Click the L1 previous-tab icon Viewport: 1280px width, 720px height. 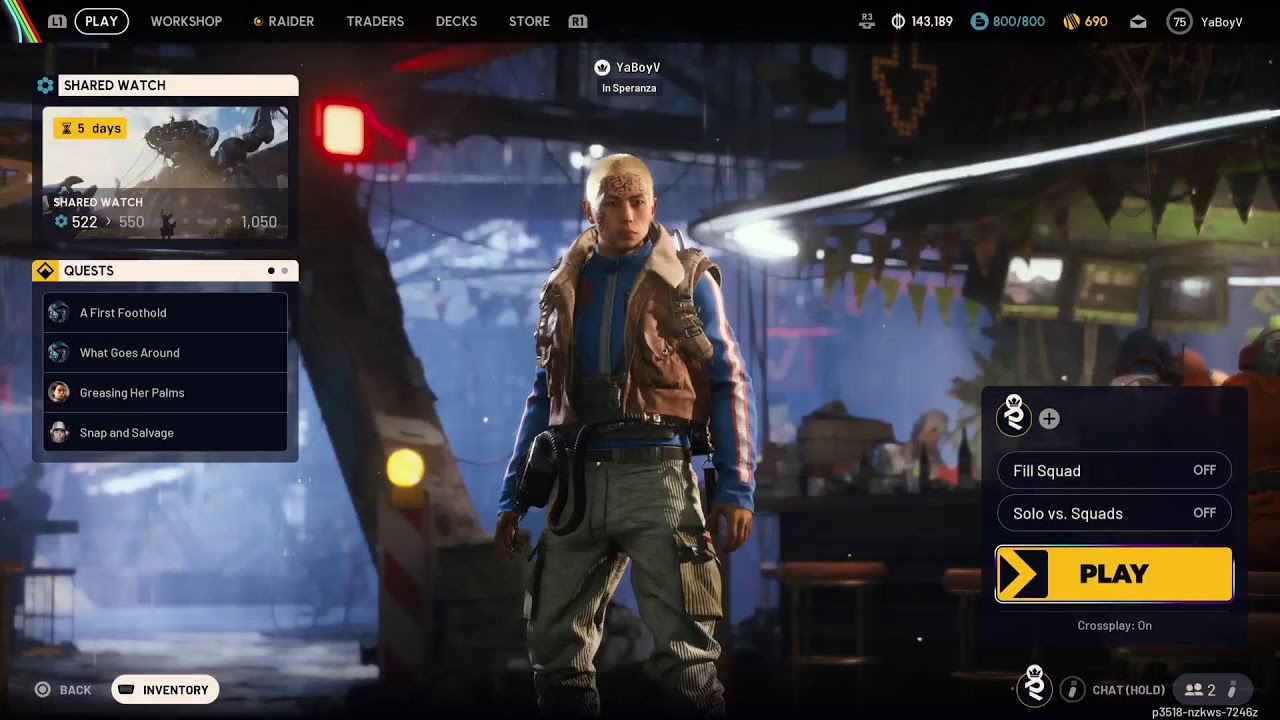coord(57,21)
